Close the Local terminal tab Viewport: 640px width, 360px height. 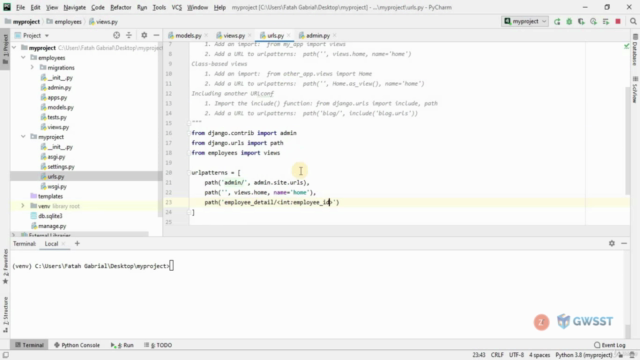pos(64,244)
